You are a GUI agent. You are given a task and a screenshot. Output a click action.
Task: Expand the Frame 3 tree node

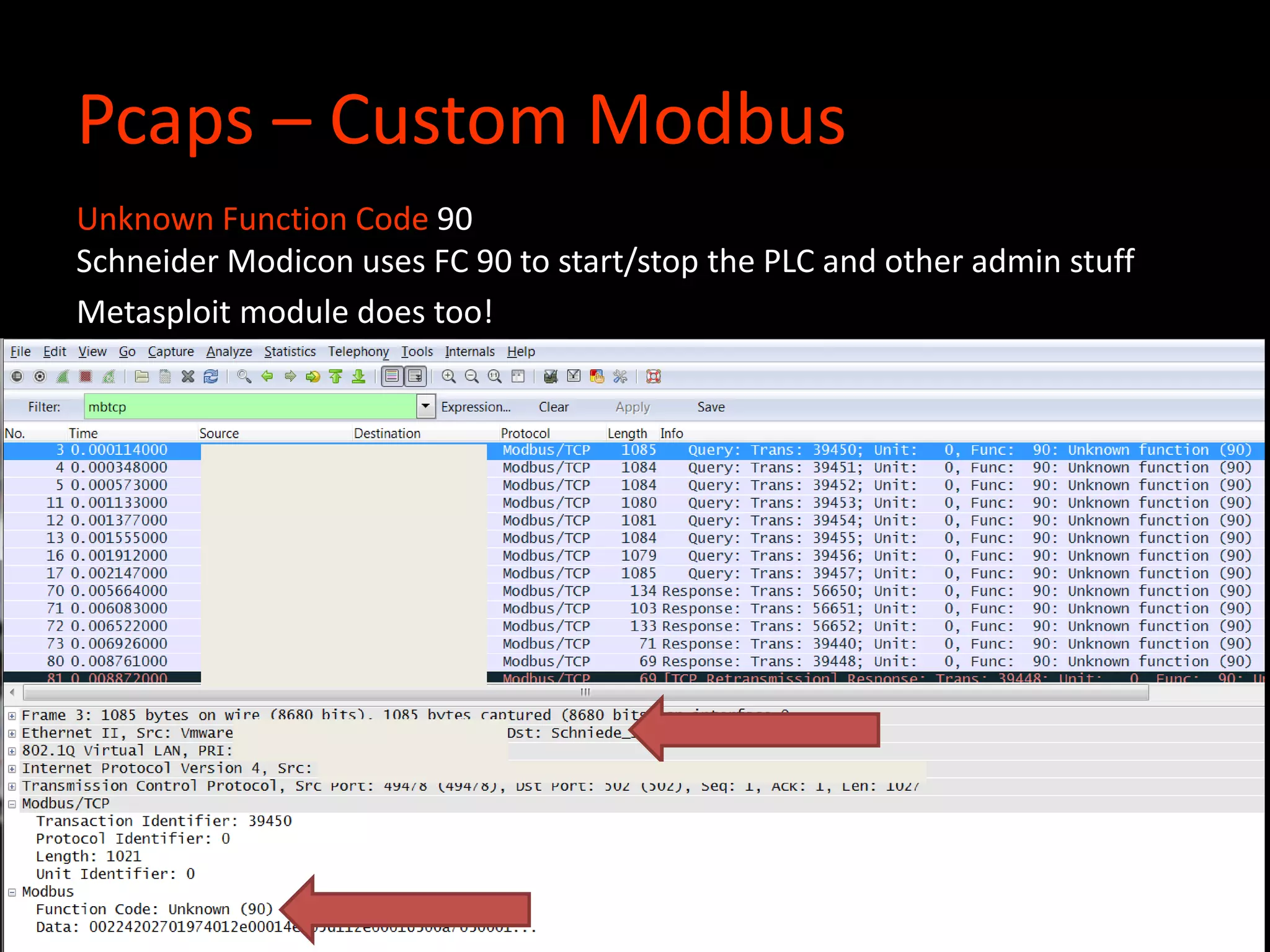point(12,716)
